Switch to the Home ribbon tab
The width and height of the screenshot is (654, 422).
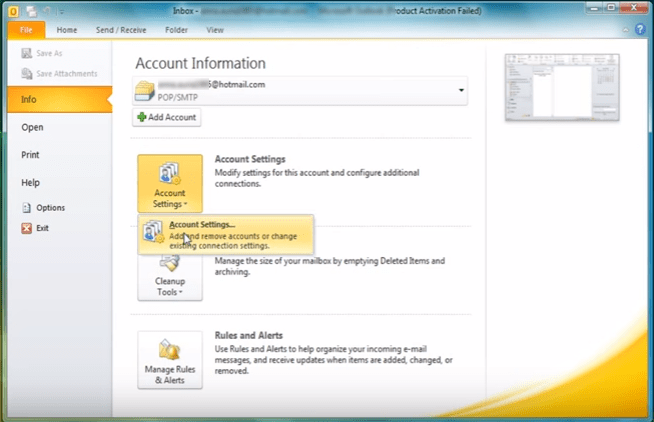coord(67,30)
